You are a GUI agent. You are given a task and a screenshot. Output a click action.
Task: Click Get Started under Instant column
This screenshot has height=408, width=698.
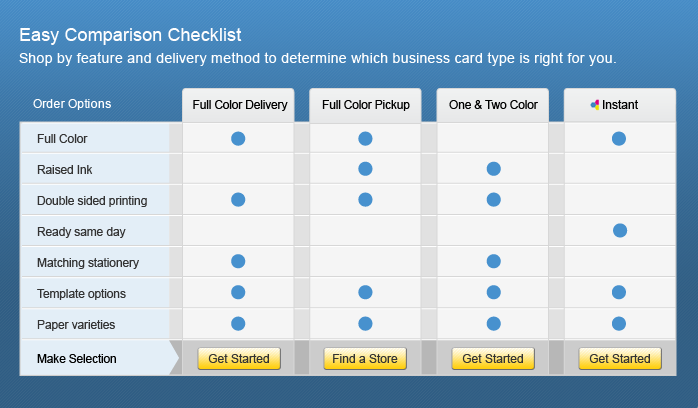point(620,359)
